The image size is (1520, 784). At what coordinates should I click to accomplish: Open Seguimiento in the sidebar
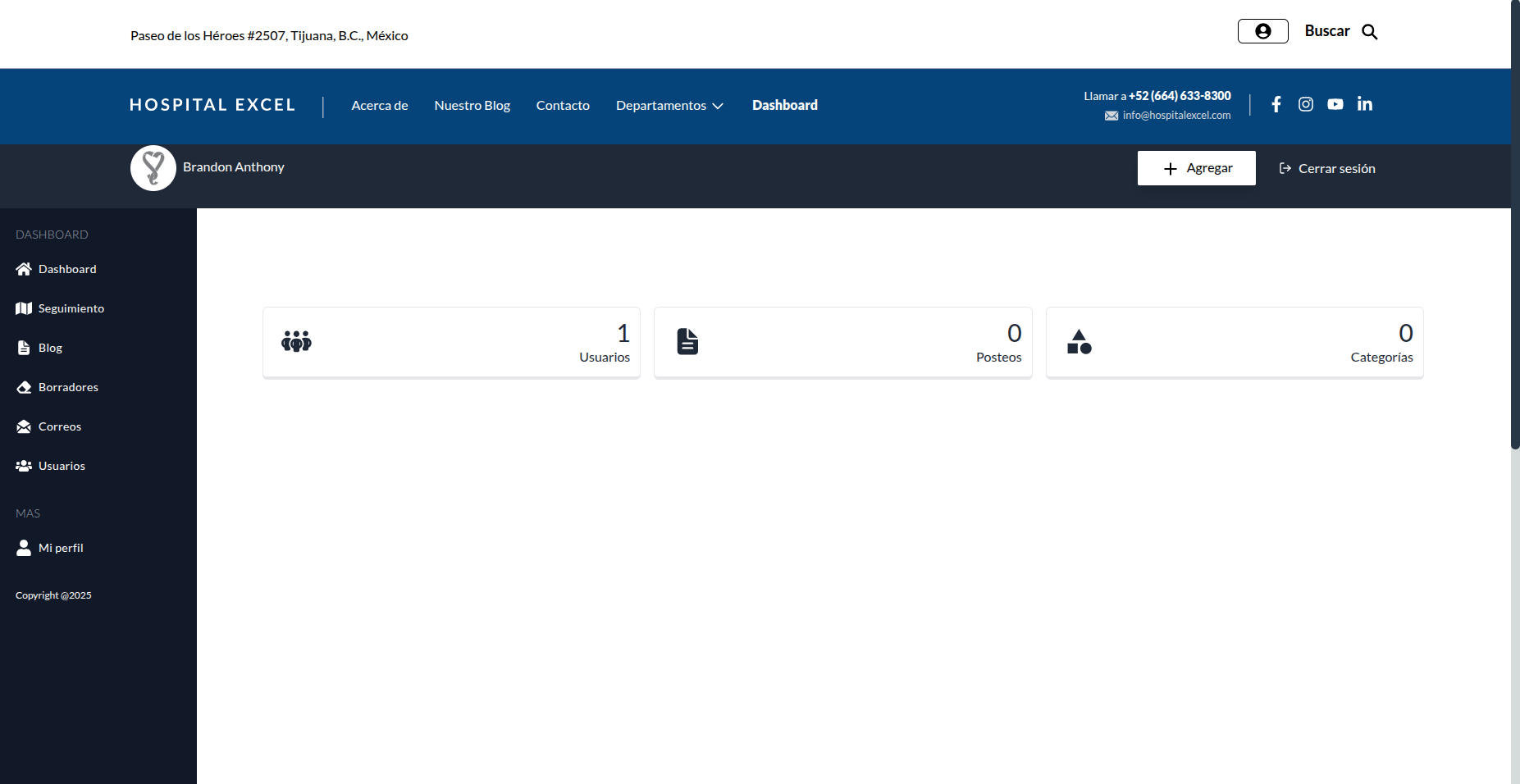coord(71,308)
